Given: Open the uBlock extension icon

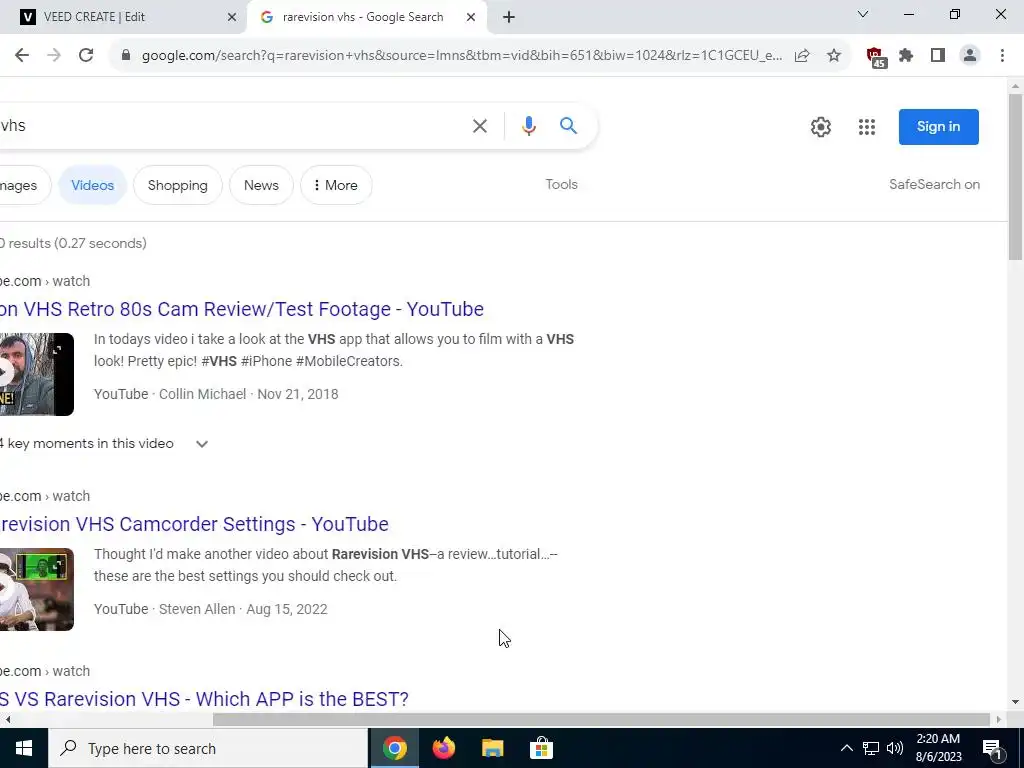Looking at the screenshot, I should 875,57.
